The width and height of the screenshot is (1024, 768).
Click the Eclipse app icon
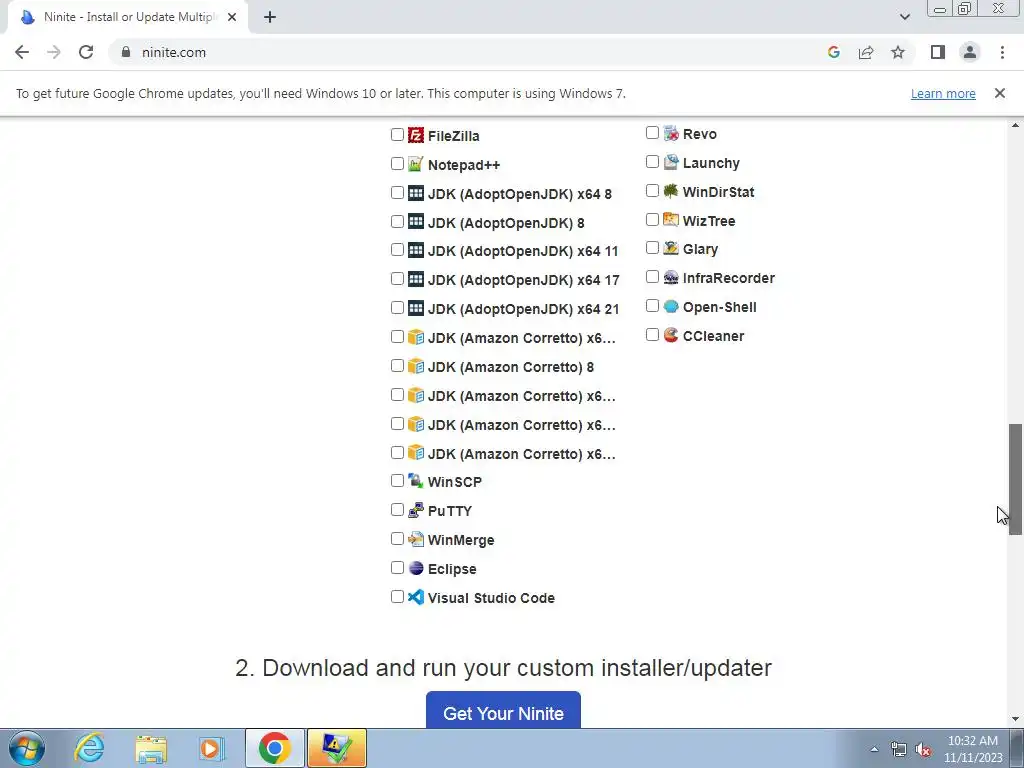[x=416, y=568]
